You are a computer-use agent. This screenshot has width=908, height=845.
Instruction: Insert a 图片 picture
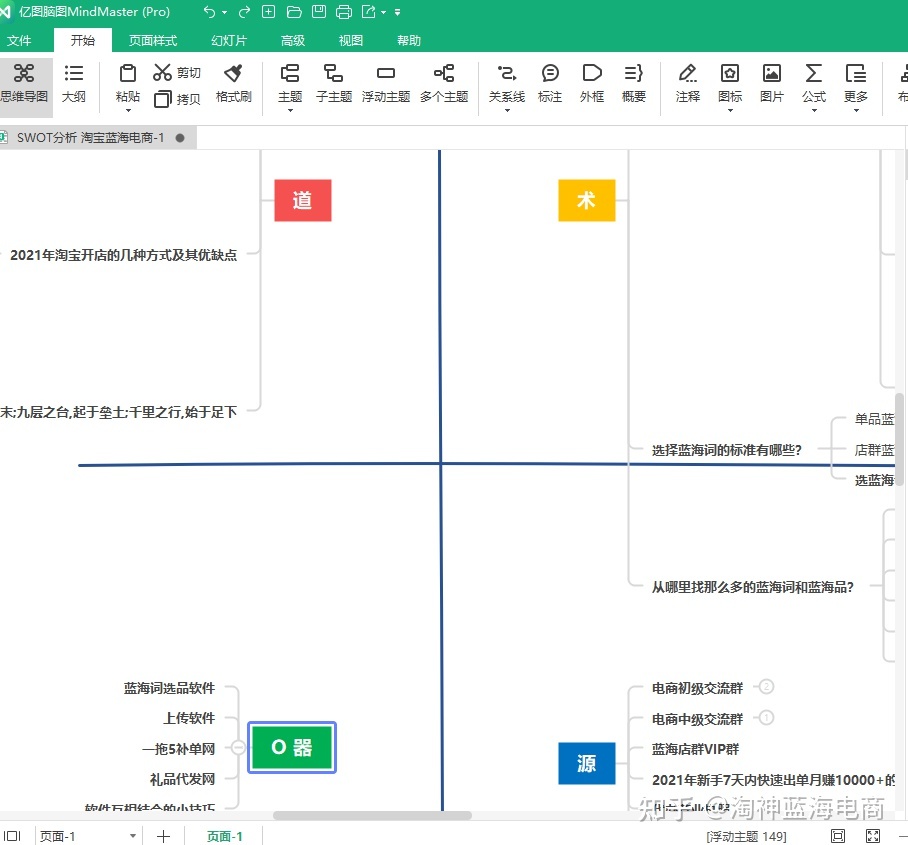pos(771,83)
